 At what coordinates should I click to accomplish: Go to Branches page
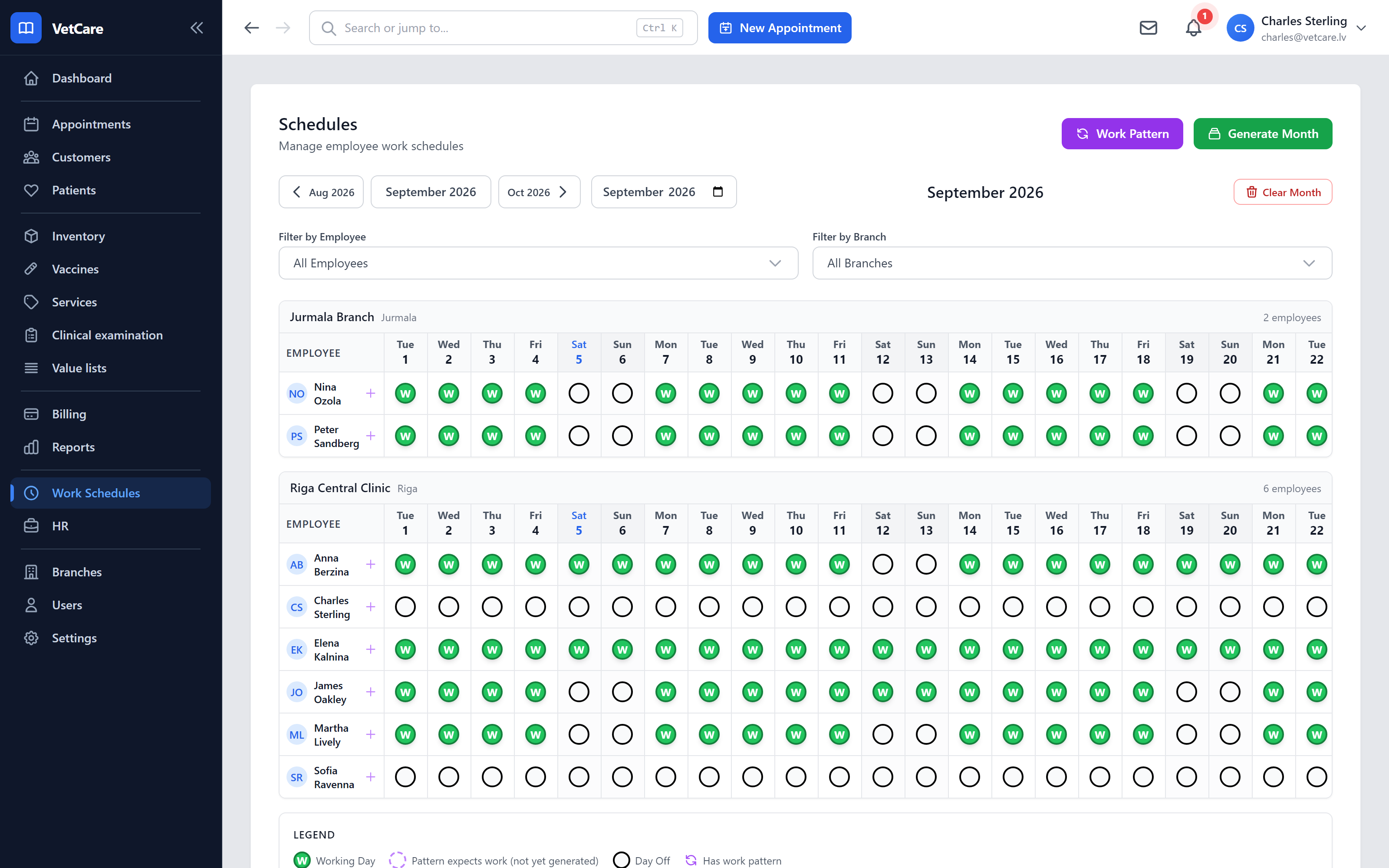pyautogui.click(x=111, y=572)
